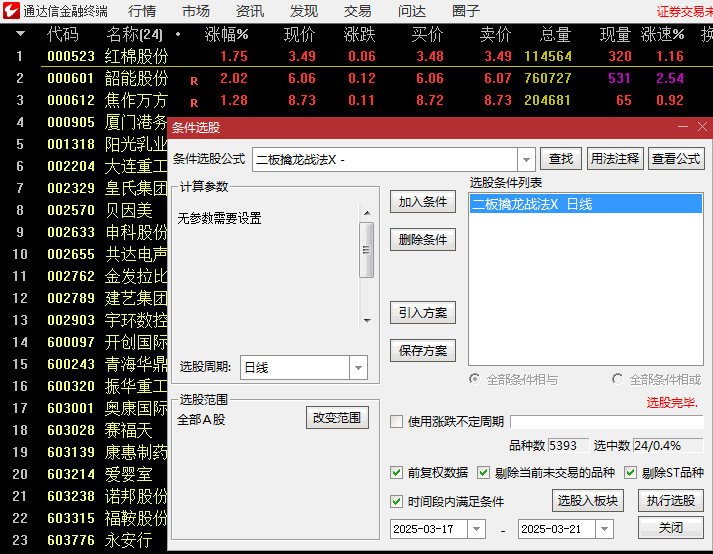This screenshot has height=554, width=713.
Task: Select 二板擒龙战法X 日线 in condition list
Action: [586, 204]
